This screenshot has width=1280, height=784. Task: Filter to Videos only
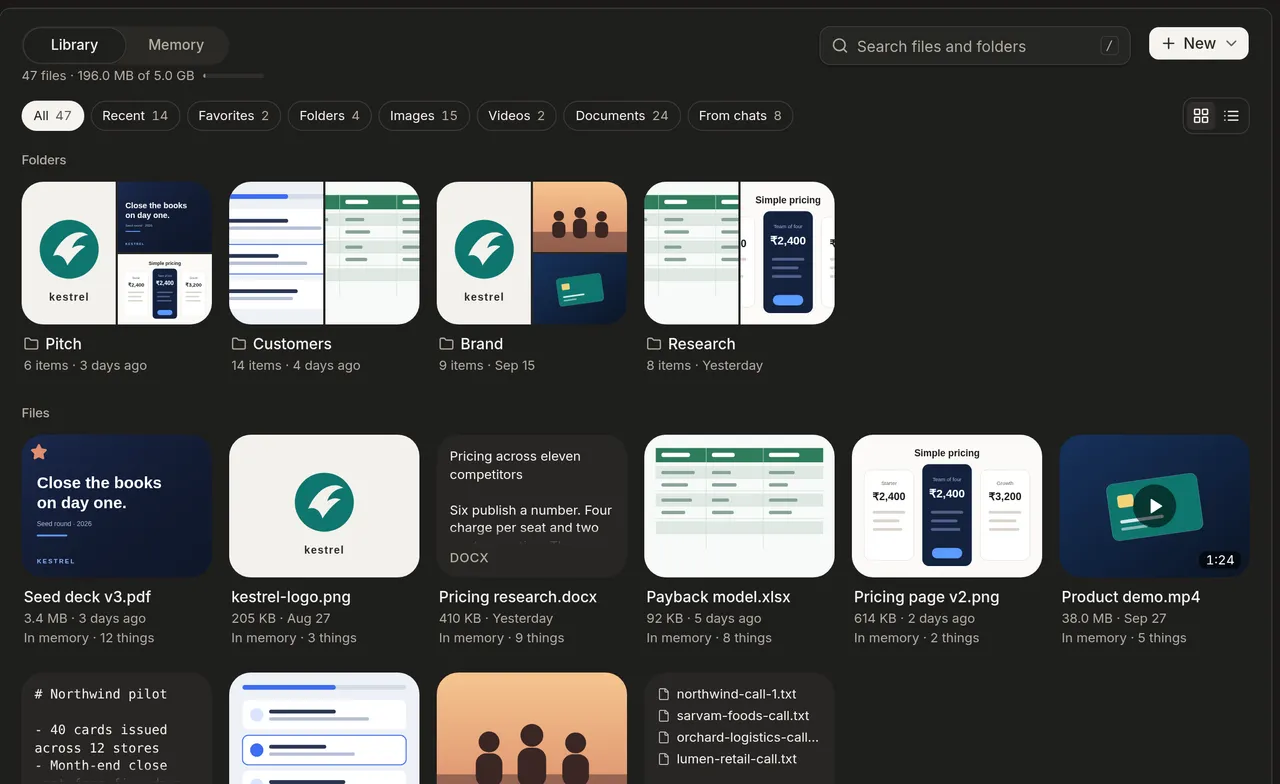tap(517, 116)
